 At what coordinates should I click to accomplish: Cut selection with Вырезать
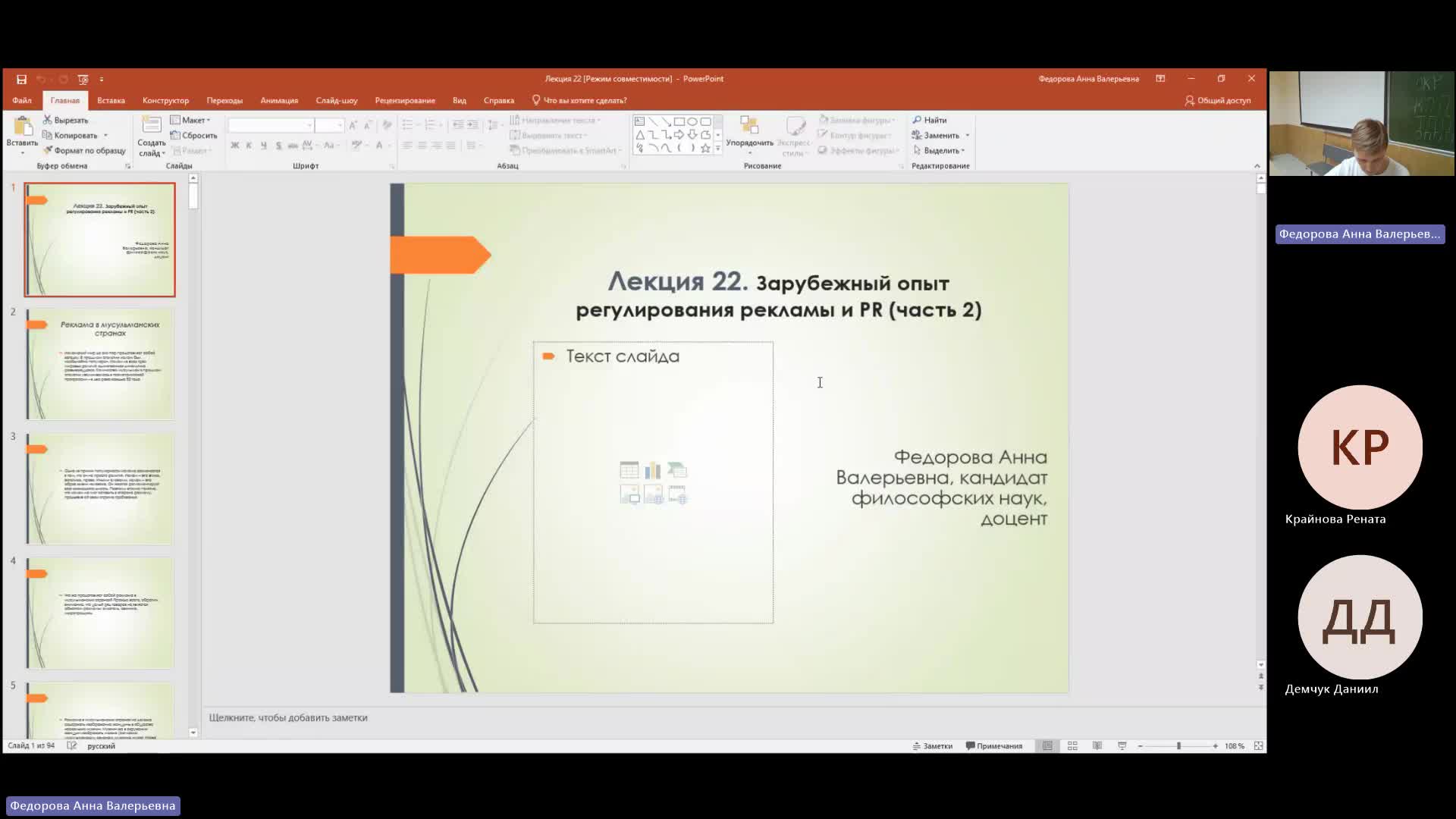point(66,120)
